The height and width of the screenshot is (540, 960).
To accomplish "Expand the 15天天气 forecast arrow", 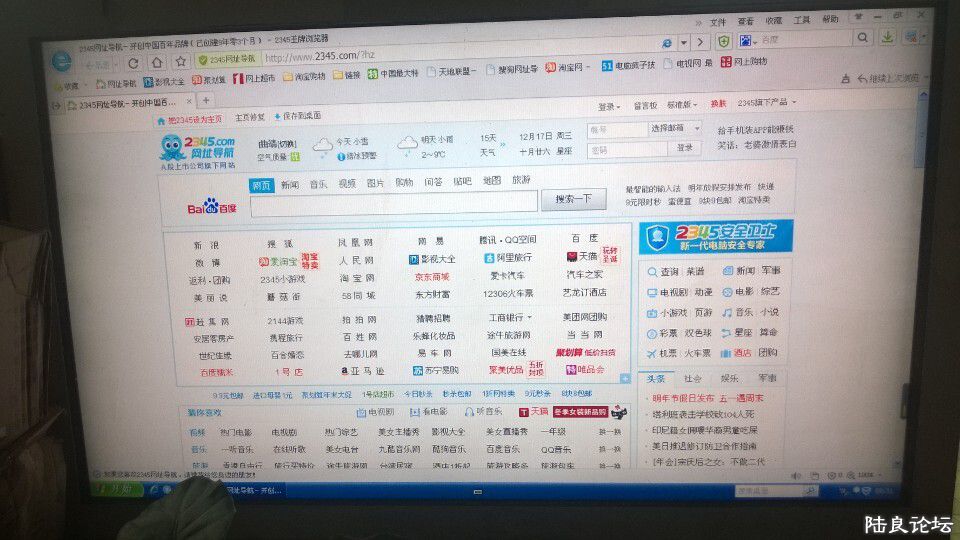I will [x=503, y=144].
